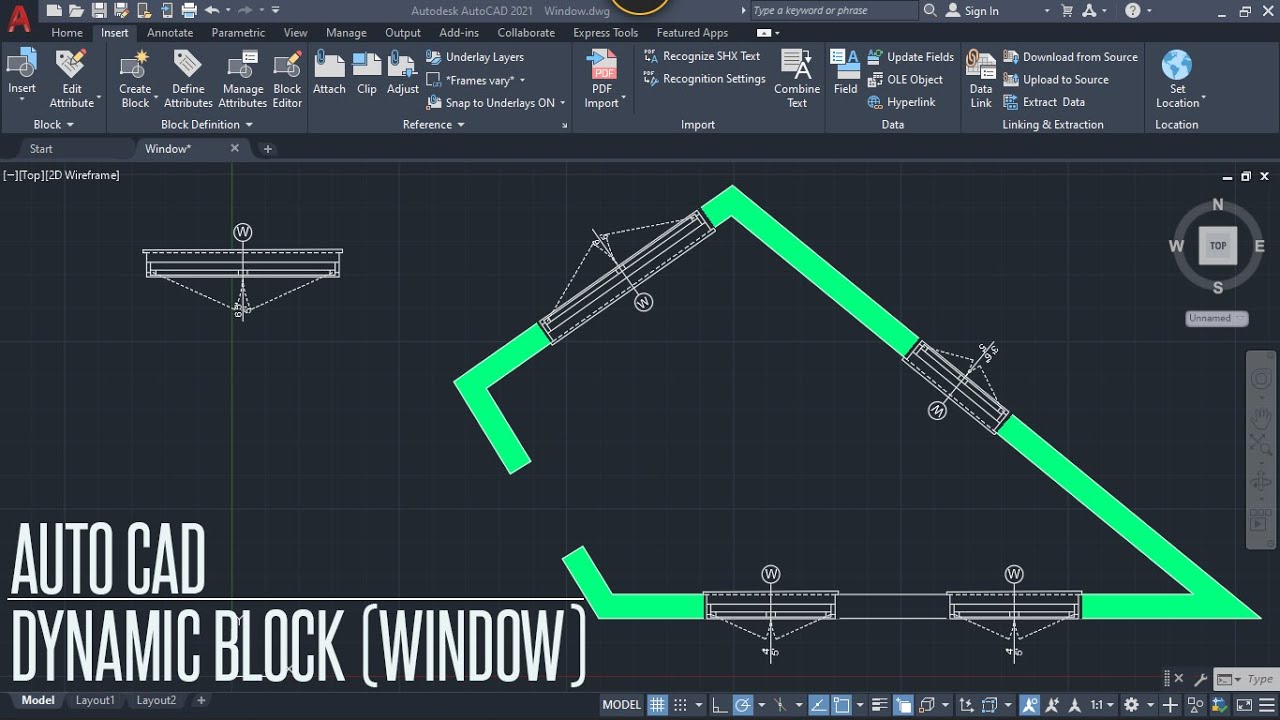Click the Plot printer icon in quick access toolbar
This screenshot has height=720, width=1280.
188,11
